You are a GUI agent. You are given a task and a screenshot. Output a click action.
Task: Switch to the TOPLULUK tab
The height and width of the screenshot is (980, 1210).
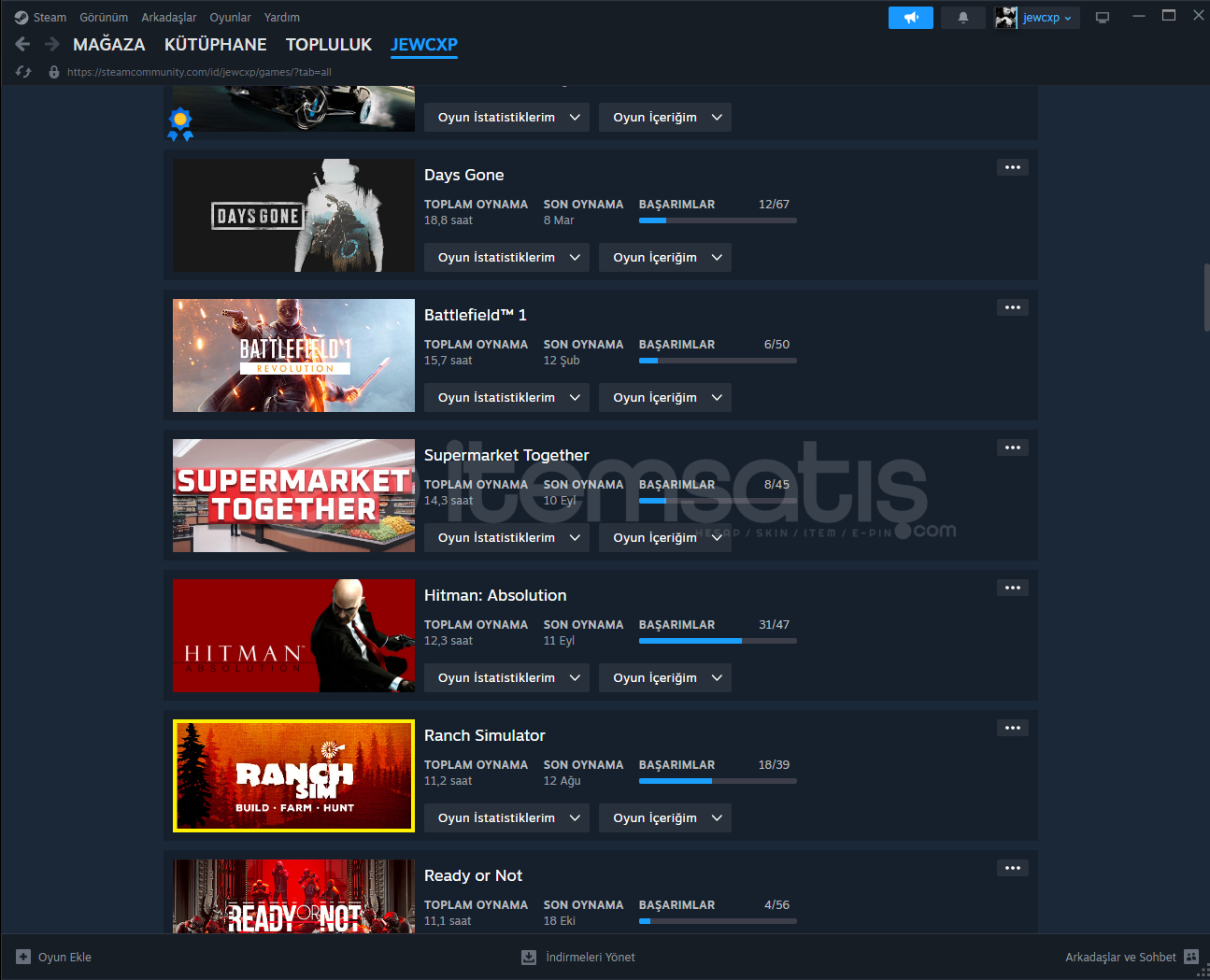[329, 45]
